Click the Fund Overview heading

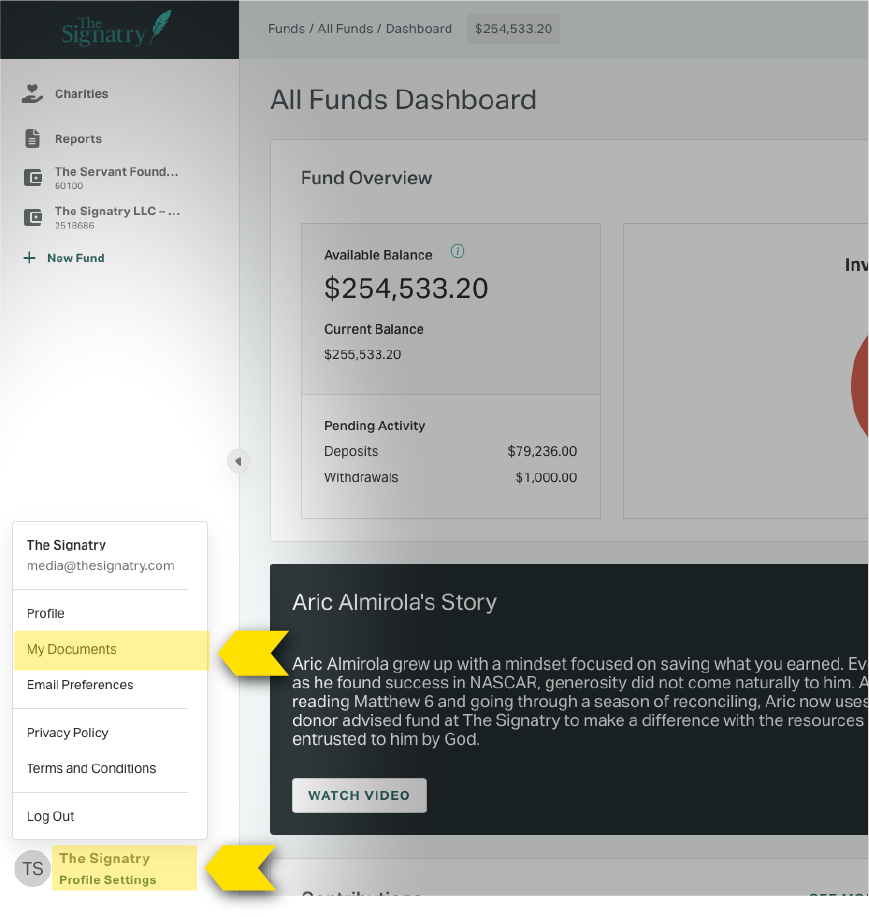coord(367,178)
